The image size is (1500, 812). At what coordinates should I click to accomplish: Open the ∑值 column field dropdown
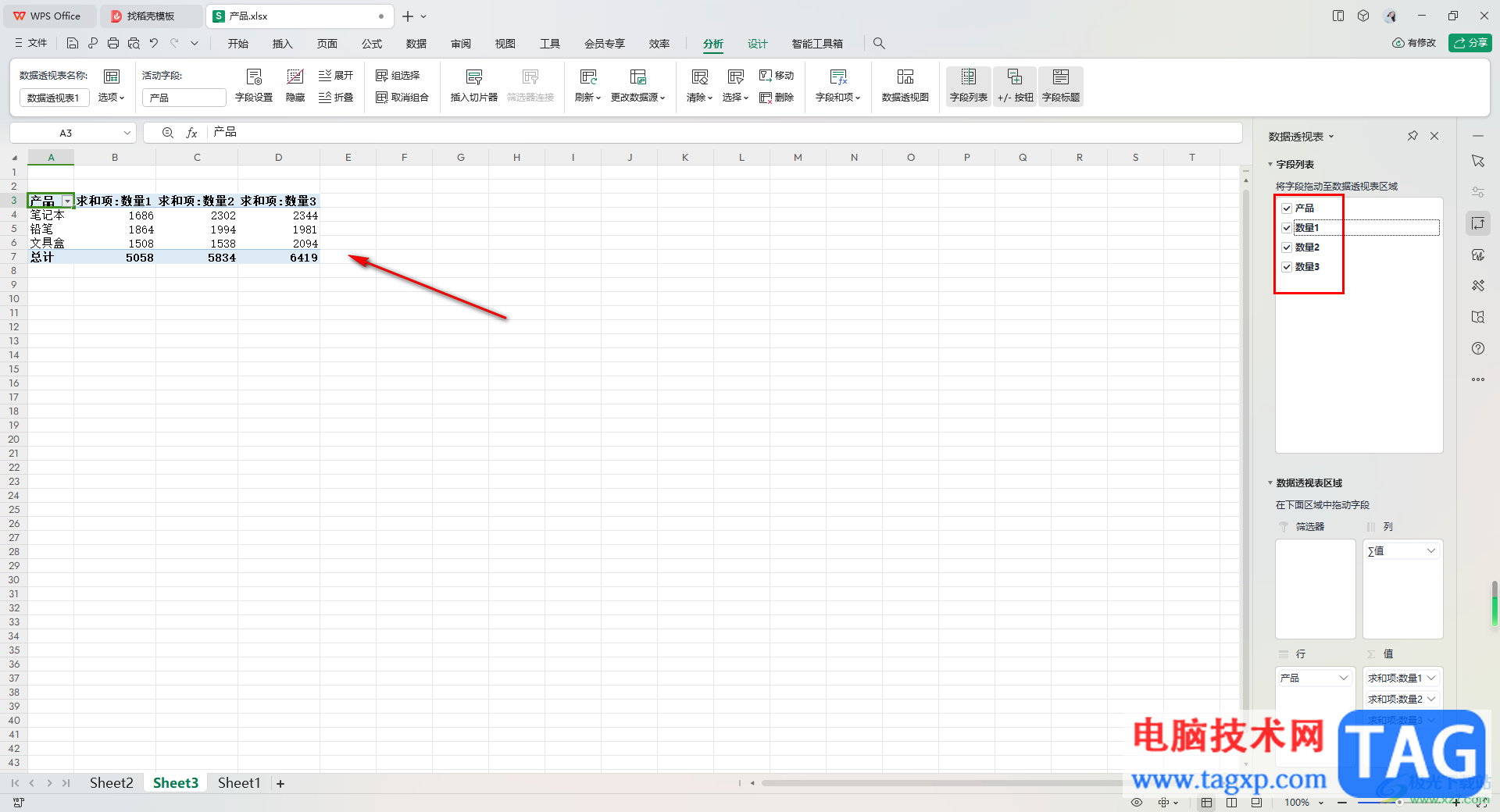pos(1431,551)
